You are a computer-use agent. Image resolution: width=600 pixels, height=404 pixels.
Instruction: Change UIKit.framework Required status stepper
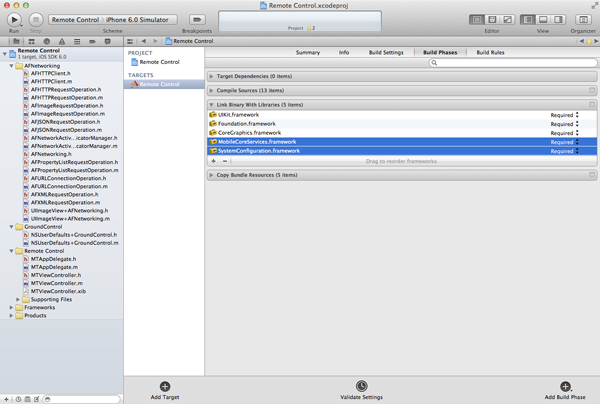click(577, 115)
